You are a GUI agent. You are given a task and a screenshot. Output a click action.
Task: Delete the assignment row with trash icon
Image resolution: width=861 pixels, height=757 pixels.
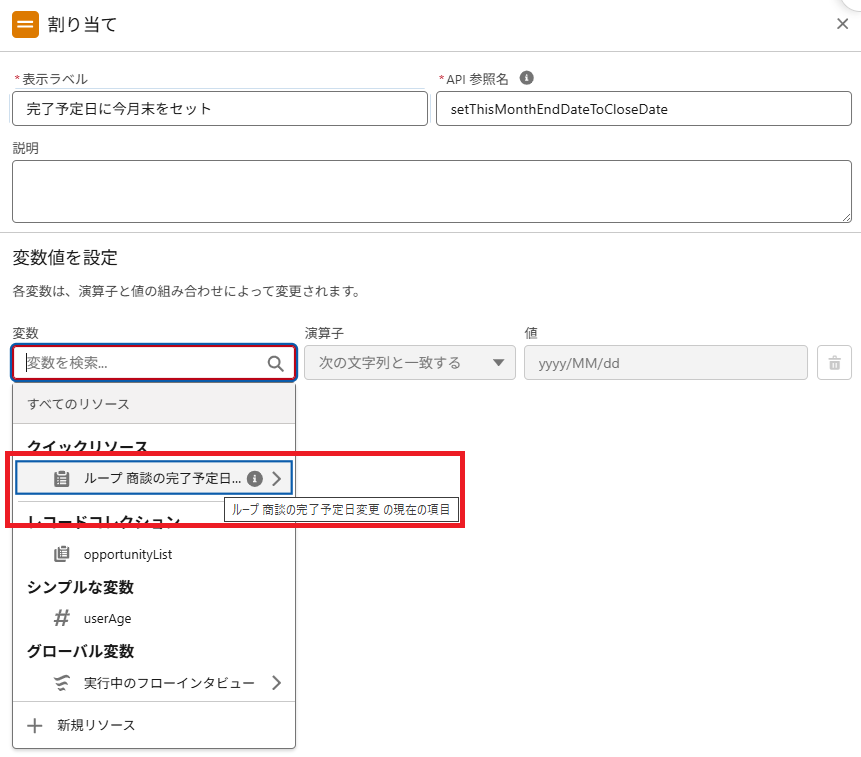point(834,362)
